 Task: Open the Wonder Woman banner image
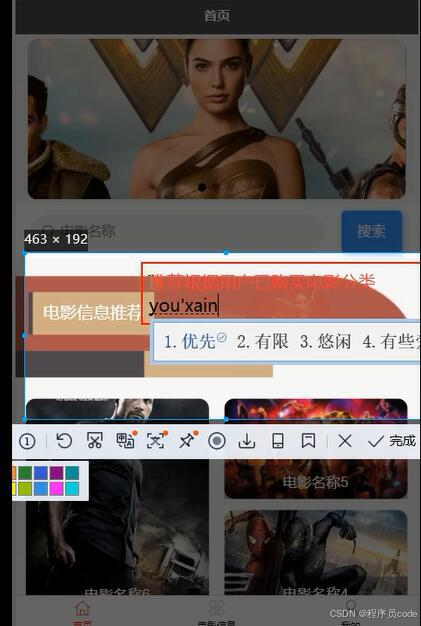(x=217, y=119)
